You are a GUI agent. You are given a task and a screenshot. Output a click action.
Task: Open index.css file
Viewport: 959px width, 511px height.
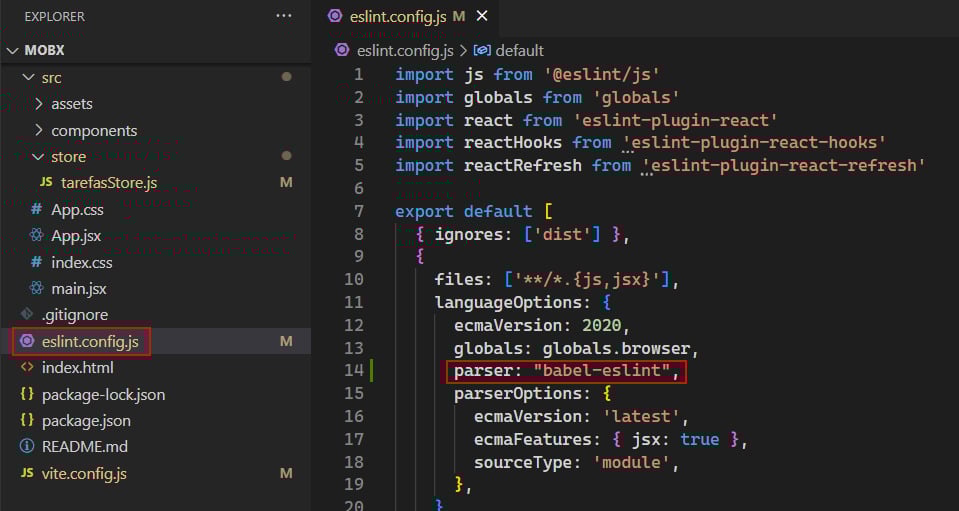click(x=82, y=263)
